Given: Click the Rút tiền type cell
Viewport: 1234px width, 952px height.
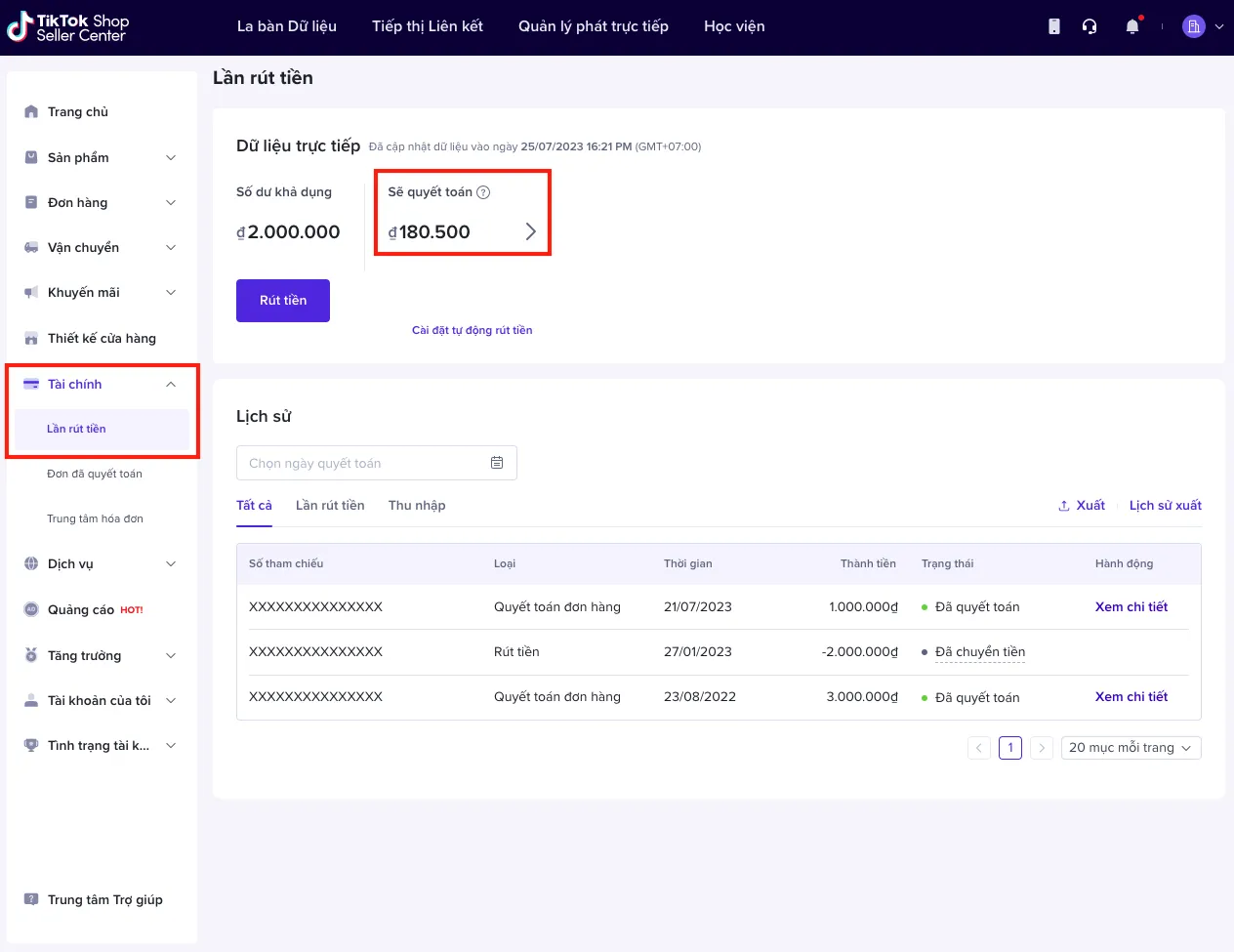Looking at the screenshot, I should [x=516, y=652].
